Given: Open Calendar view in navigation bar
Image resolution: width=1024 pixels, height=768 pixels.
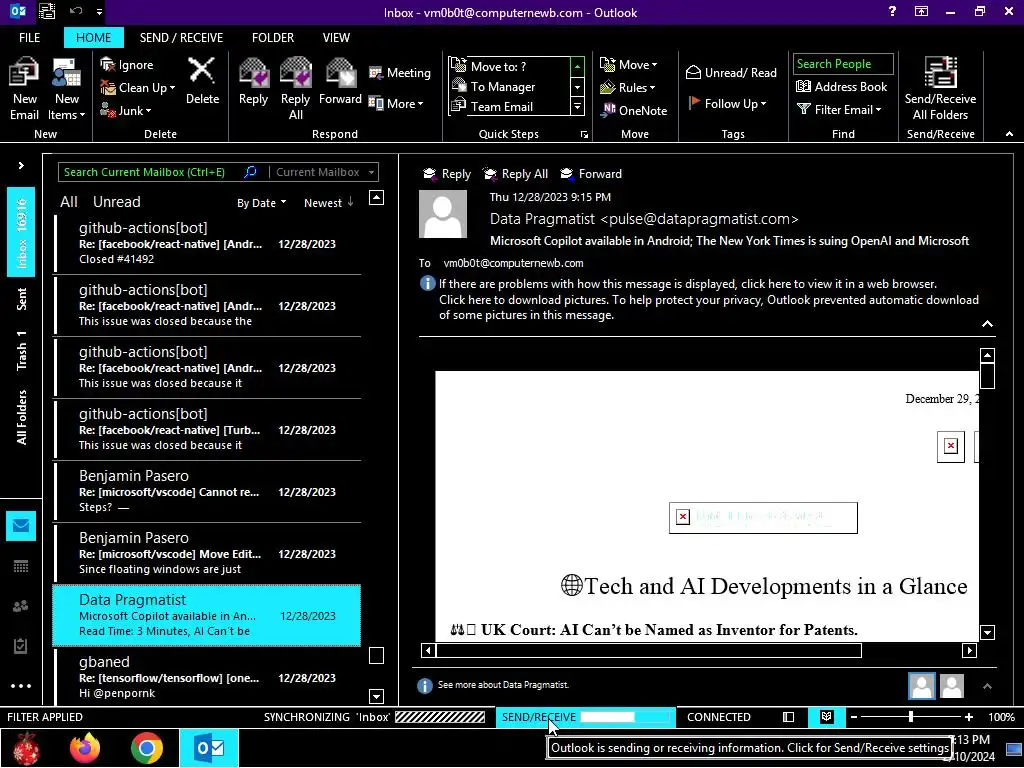Looking at the screenshot, I should [x=21, y=566].
